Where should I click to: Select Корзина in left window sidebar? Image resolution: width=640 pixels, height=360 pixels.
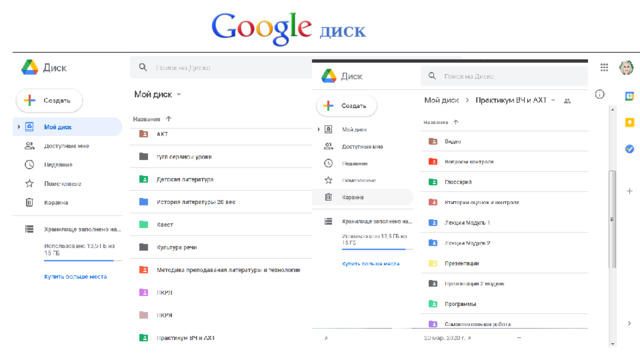tap(68, 202)
